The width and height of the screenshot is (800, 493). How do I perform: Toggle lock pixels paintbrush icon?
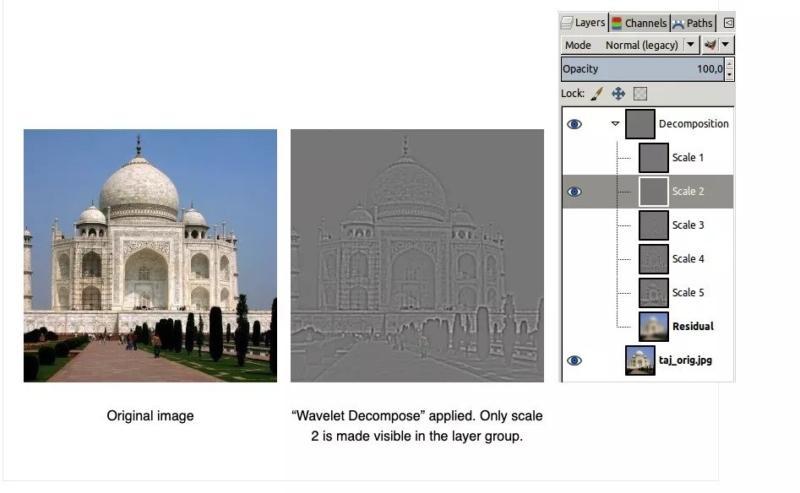tap(597, 93)
